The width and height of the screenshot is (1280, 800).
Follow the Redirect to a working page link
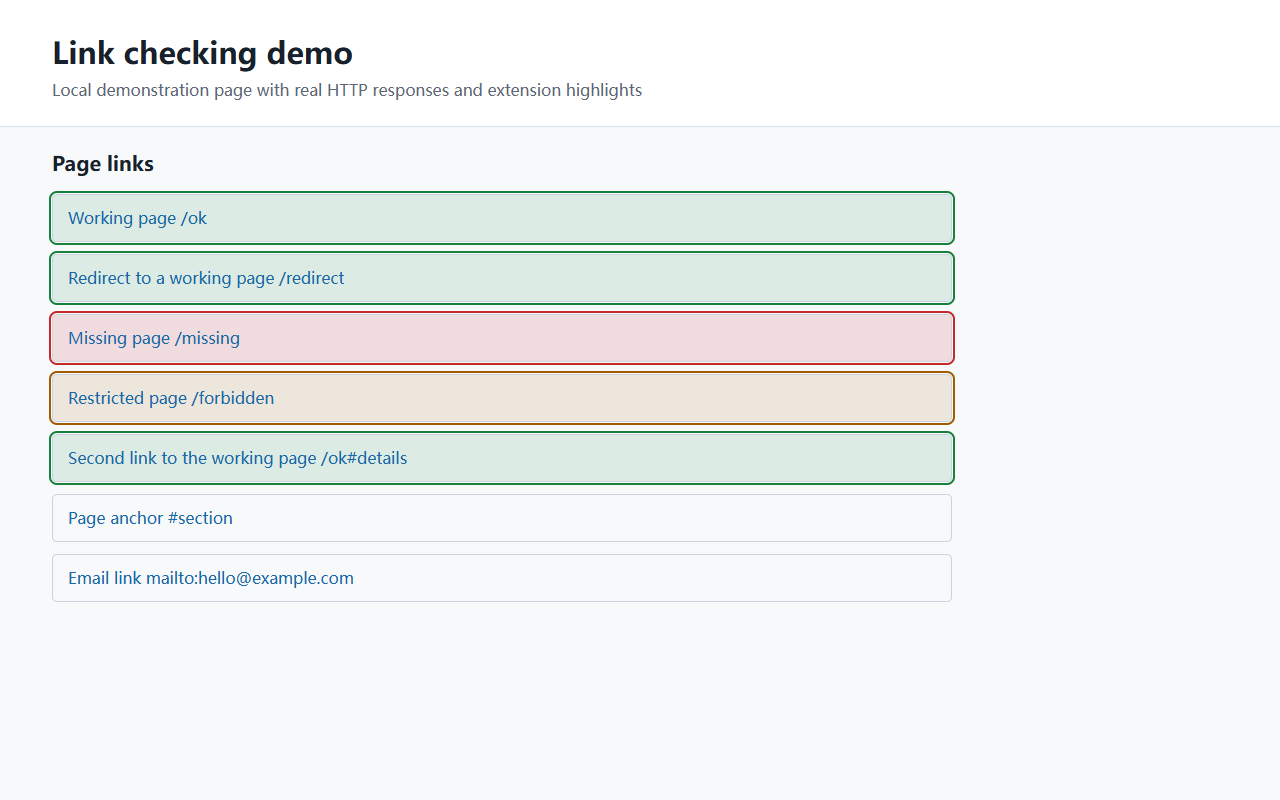point(502,278)
